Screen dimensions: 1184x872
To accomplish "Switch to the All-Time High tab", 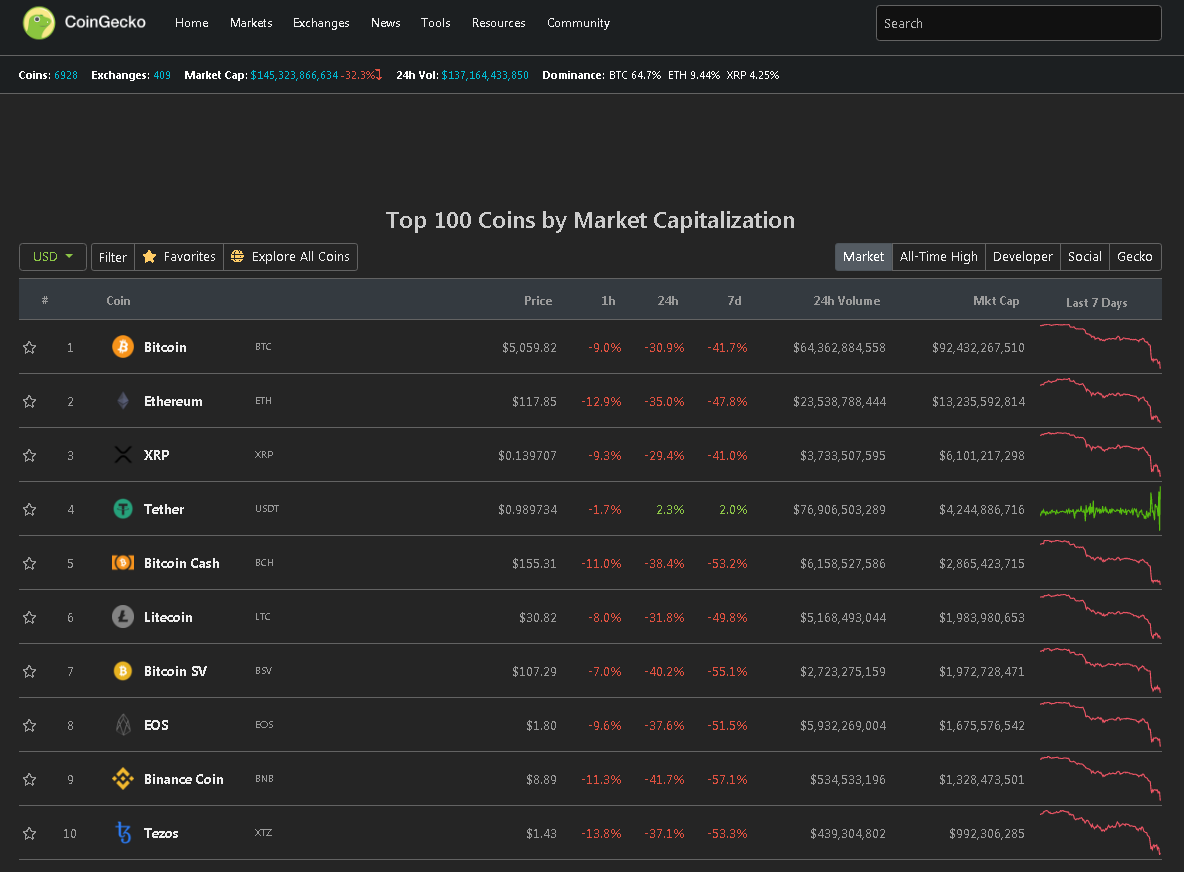I will point(938,257).
